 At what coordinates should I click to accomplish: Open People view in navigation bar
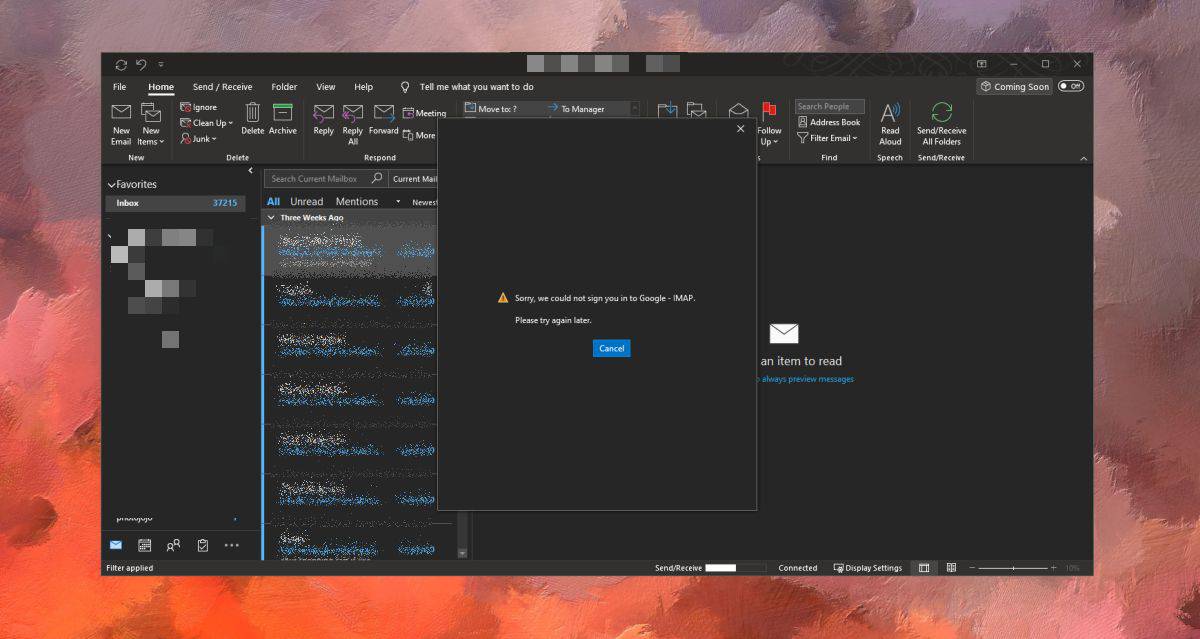[173, 545]
